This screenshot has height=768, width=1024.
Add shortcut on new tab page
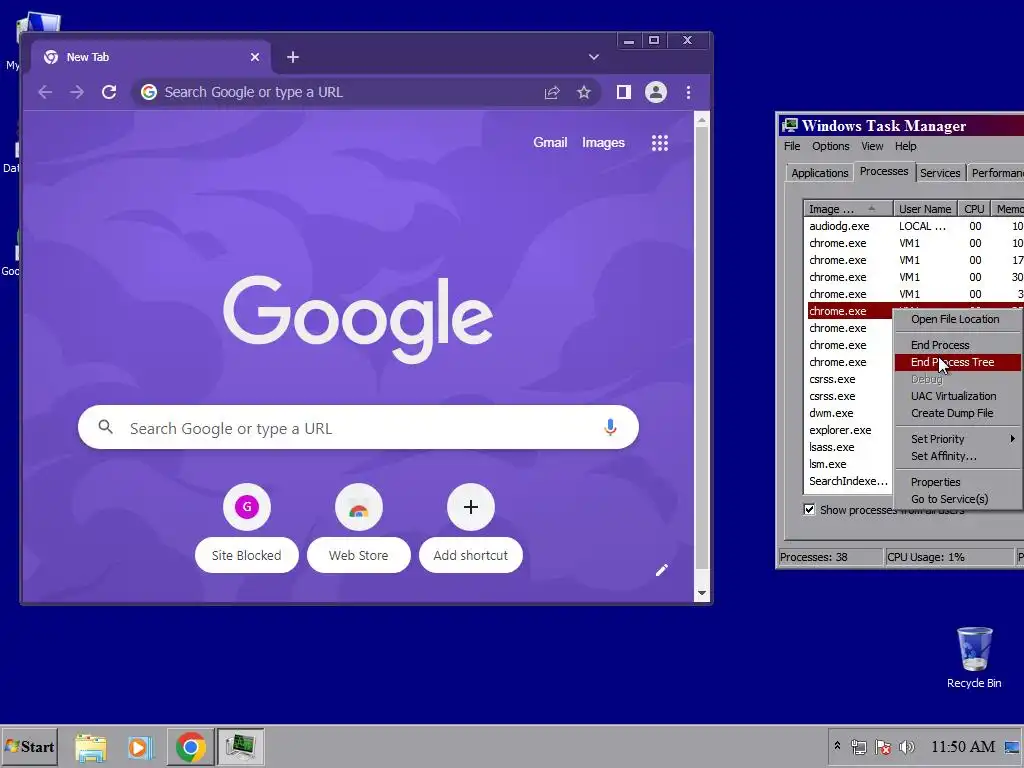pyautogui.click(x=471, y=528)
